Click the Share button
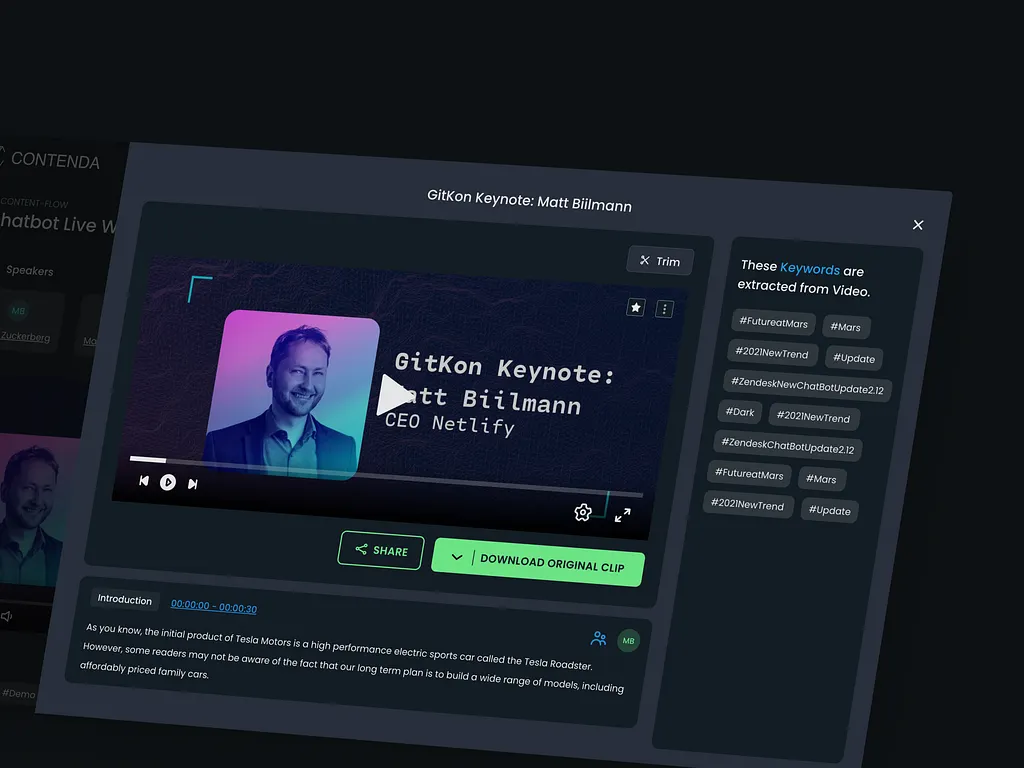Screen dimensions: 1024x768 [380, 551]
